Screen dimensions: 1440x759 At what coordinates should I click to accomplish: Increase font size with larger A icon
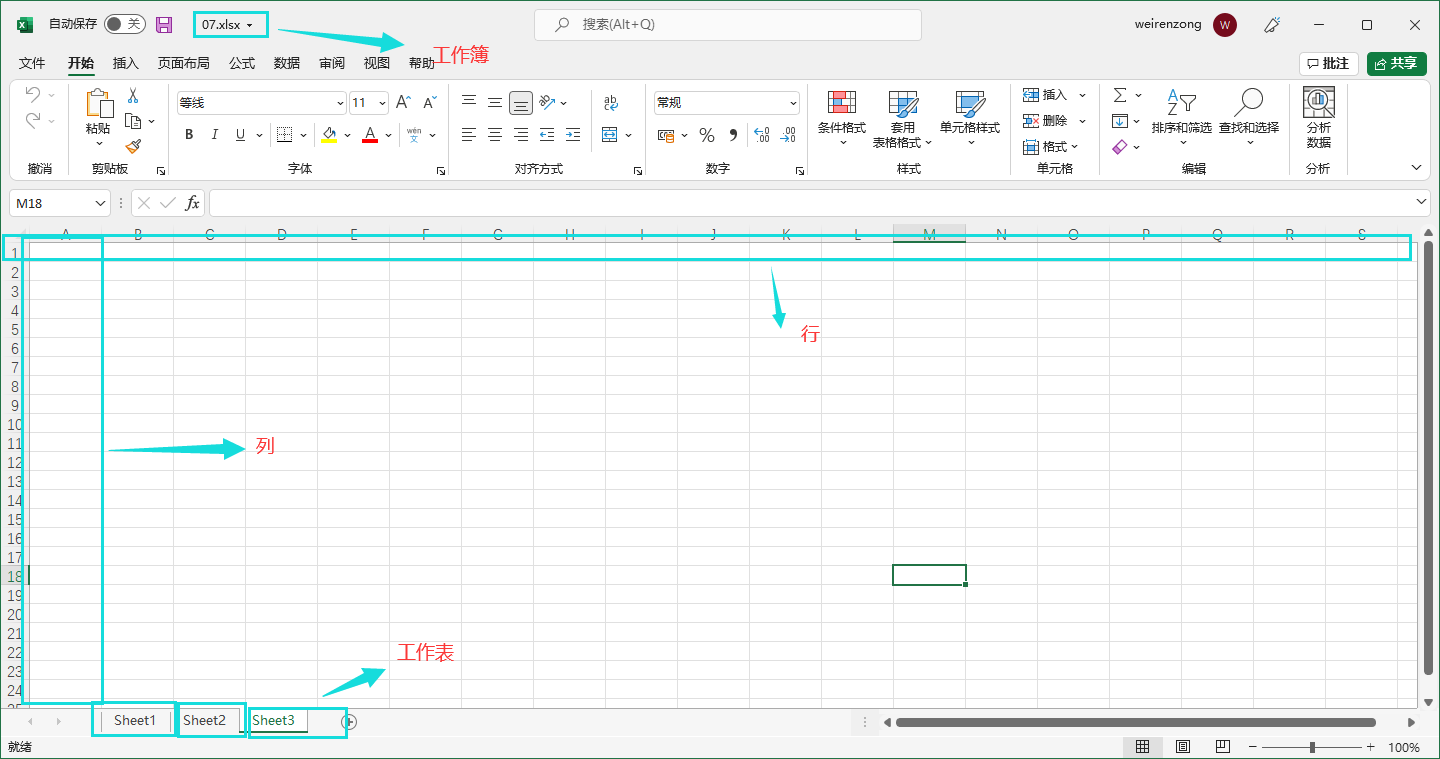pyautogui.click(x=403, y=102)
